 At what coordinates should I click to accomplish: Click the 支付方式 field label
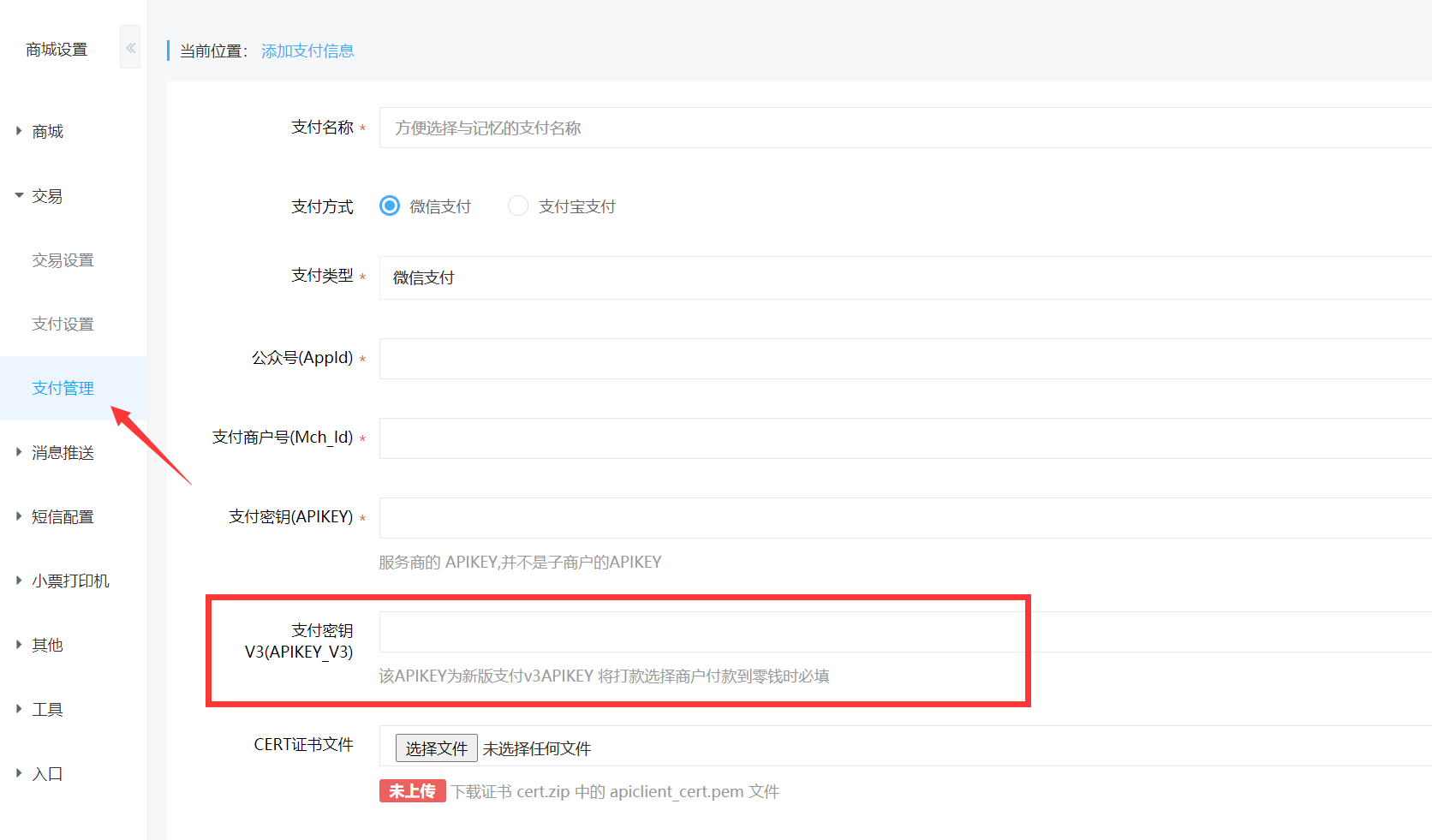[x=322, y=206]
